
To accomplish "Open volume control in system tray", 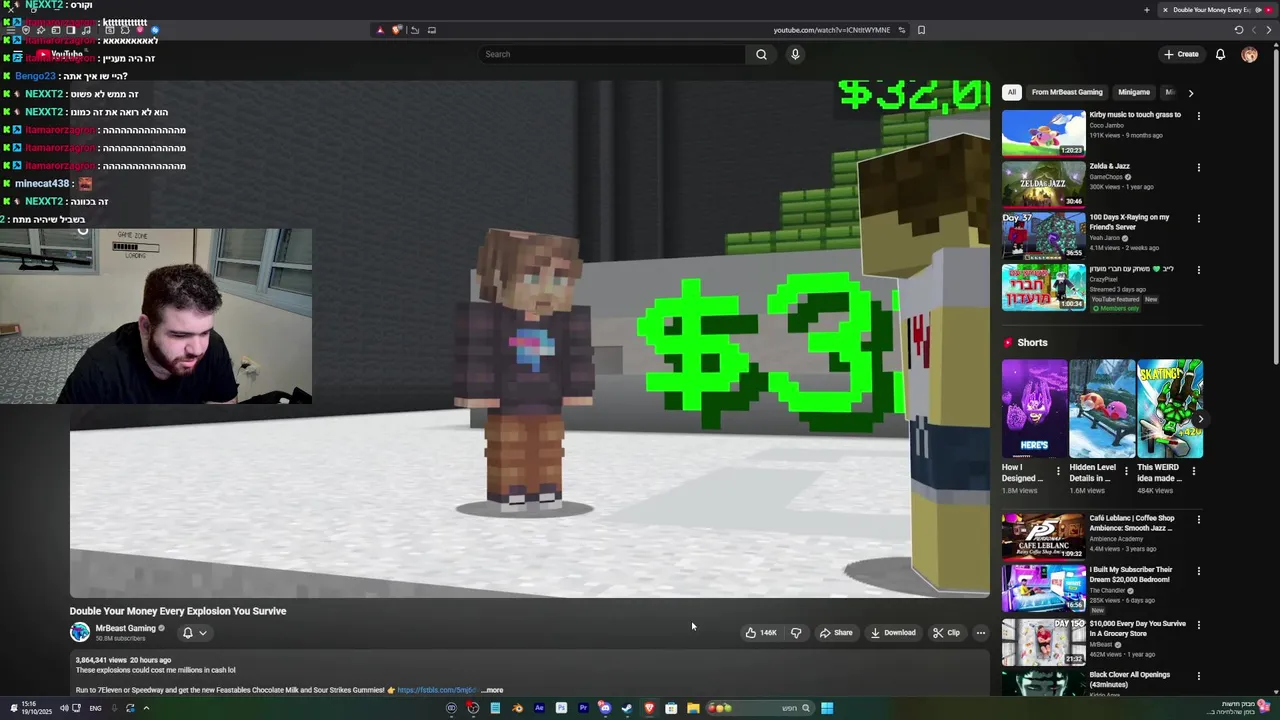I will click(63, 708).
